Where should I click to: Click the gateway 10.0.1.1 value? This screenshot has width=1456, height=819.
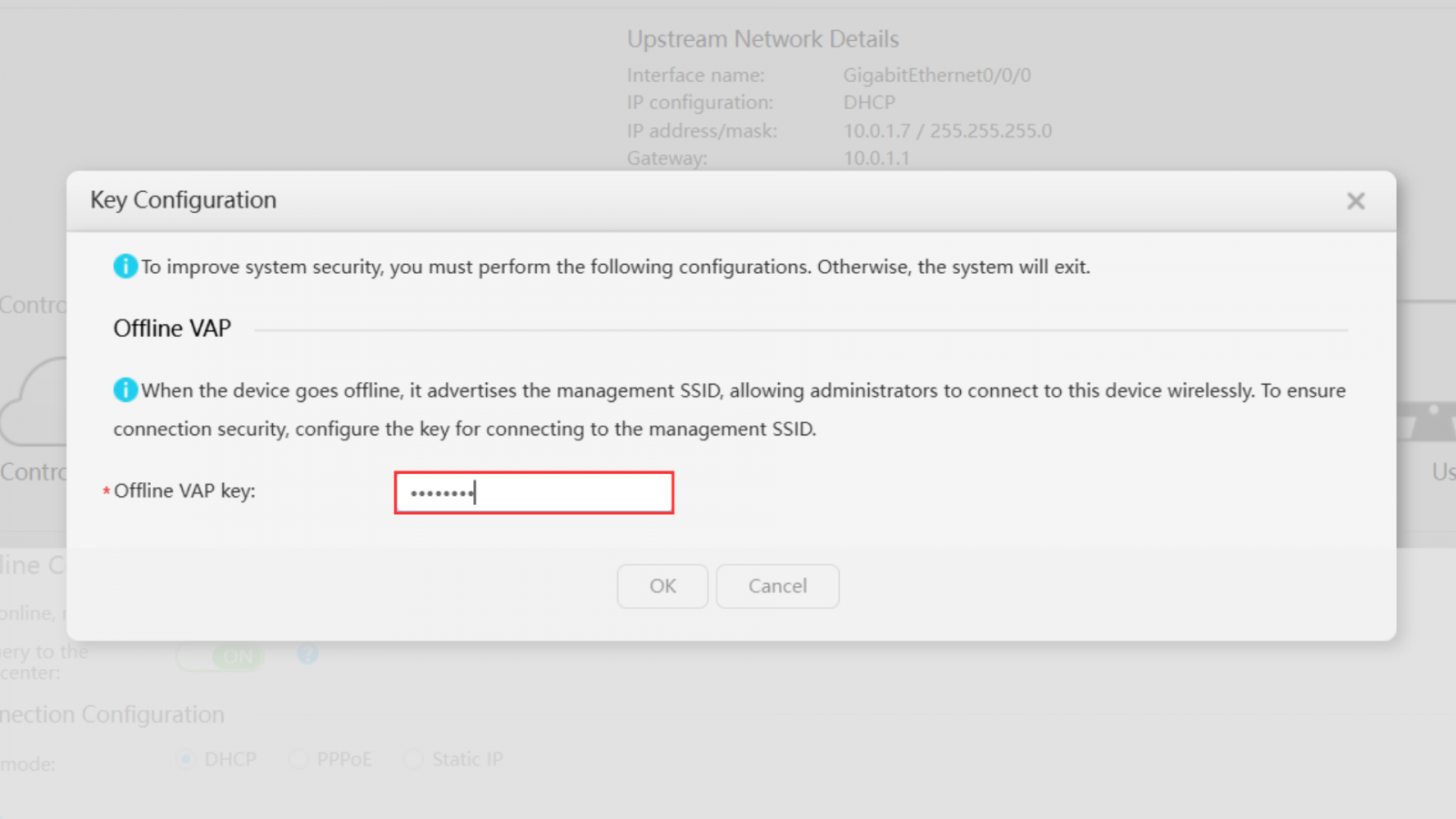[x=875, y=158]
